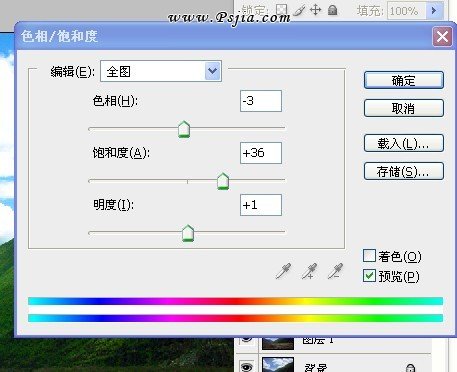Click the 色相 hue slider handle
Screen dimensions: 457x372
(x=184, y=129)
